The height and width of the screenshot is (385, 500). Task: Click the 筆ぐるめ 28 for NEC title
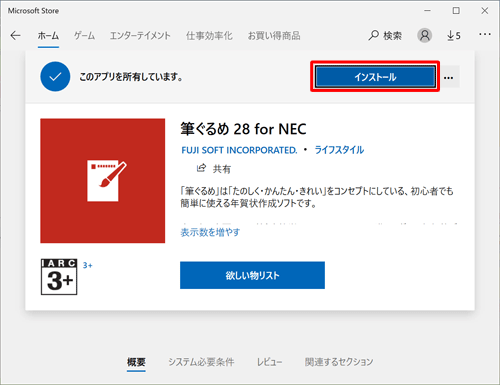point(243,129)
